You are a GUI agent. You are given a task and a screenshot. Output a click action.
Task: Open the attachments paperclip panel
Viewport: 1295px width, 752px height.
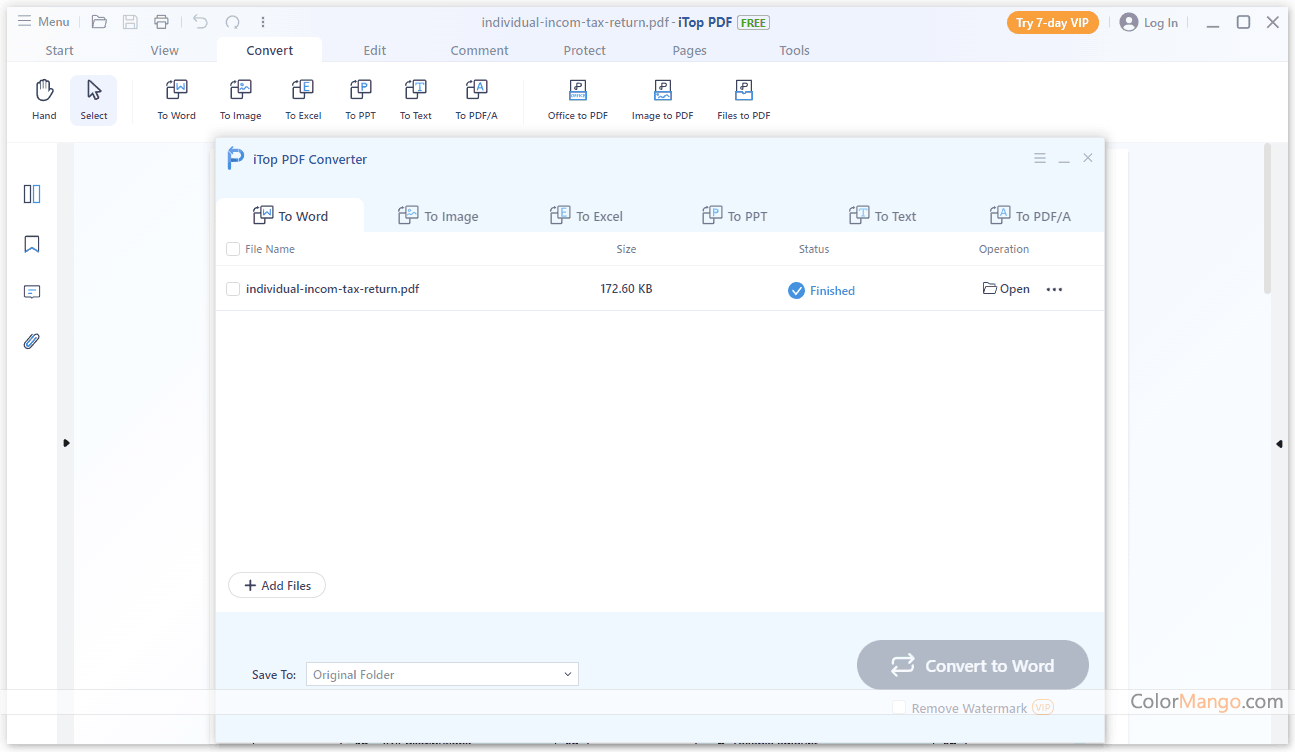click(32, 342)
